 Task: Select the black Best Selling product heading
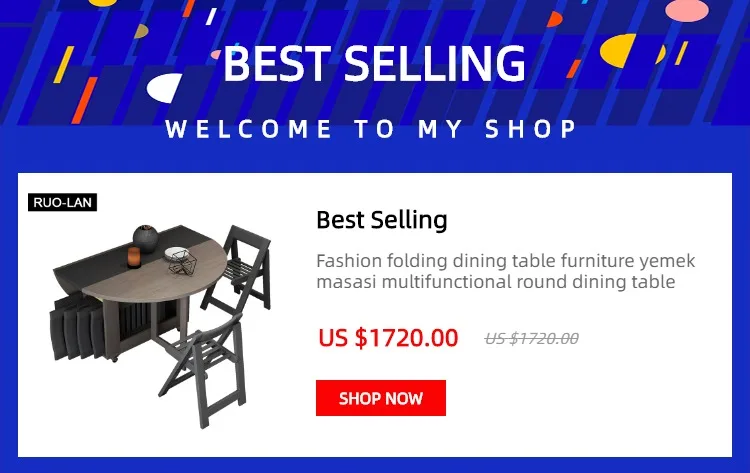[x=382, y=220]
